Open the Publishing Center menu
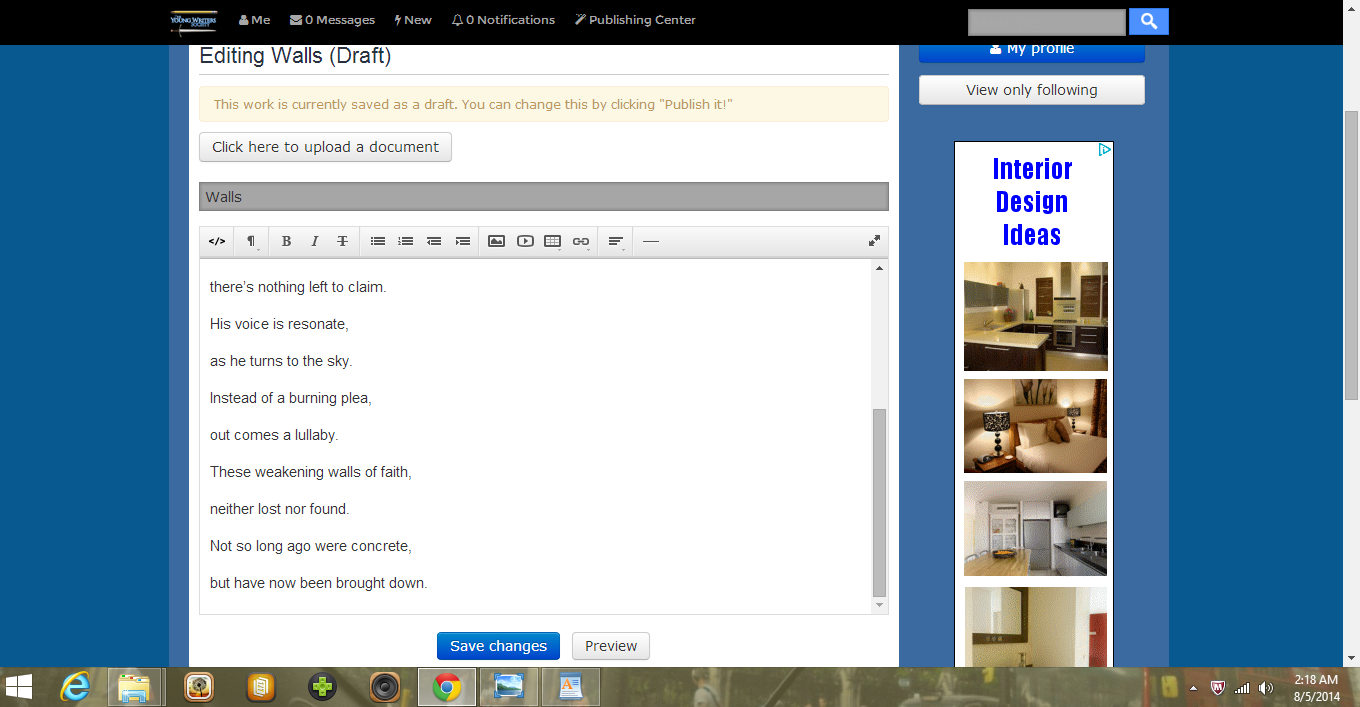Image resolution: width=1360 pixels, height=707 pixels. click(x=635, y=20)
